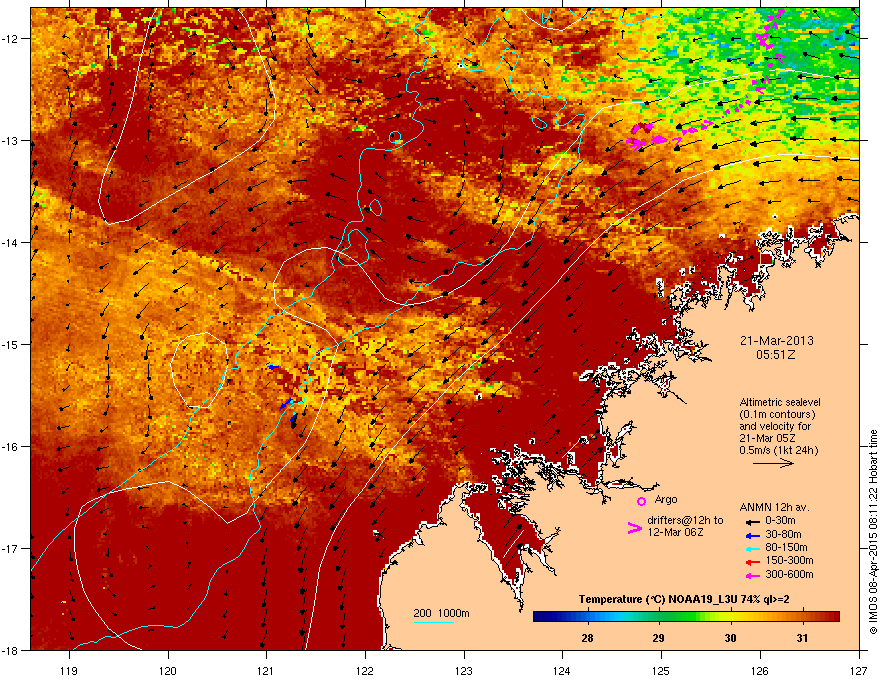Click the magenta drifters arrowhead legend symbol
This screenshot has width=880, height=680.
coord(634,528)
